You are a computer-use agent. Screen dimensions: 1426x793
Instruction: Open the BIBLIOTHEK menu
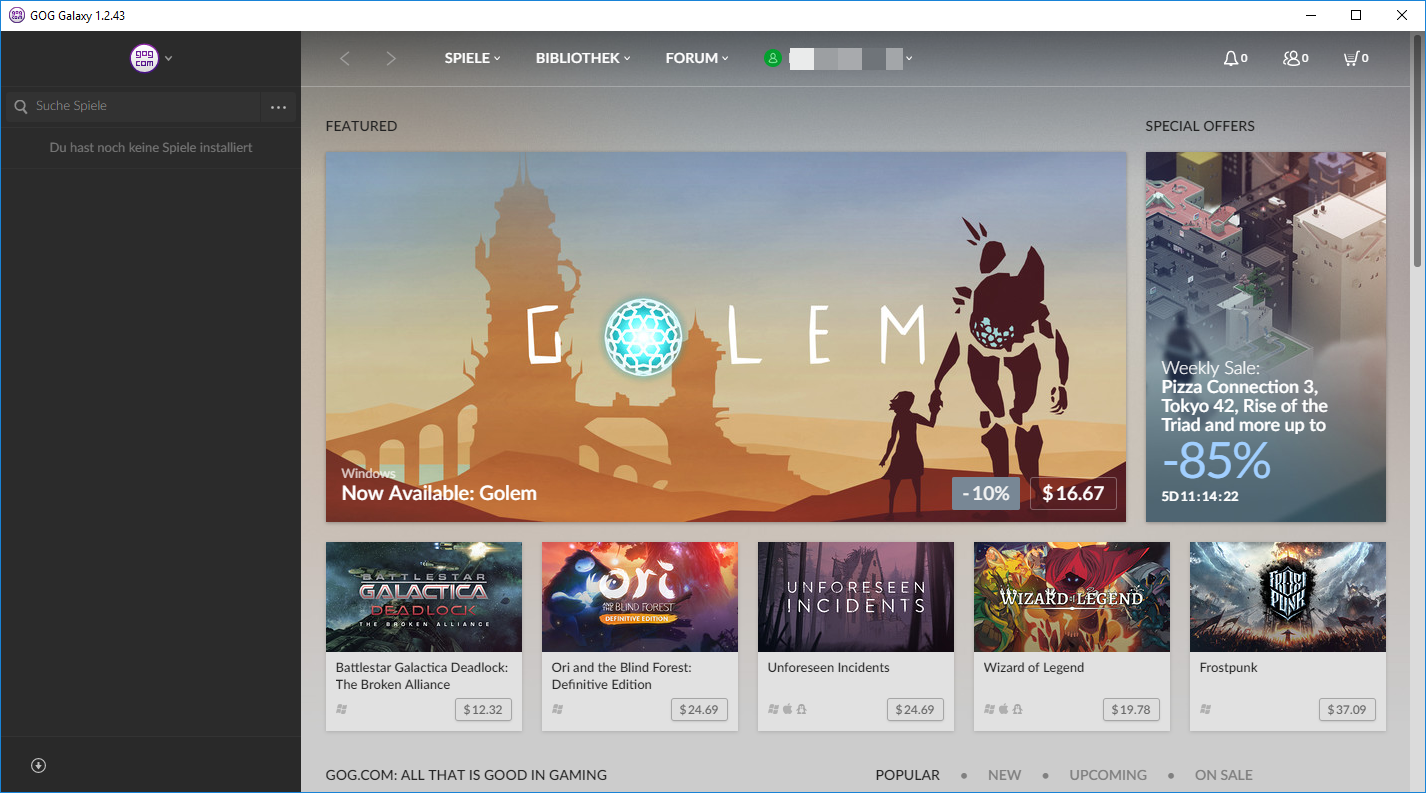click(x=583, y=58)
